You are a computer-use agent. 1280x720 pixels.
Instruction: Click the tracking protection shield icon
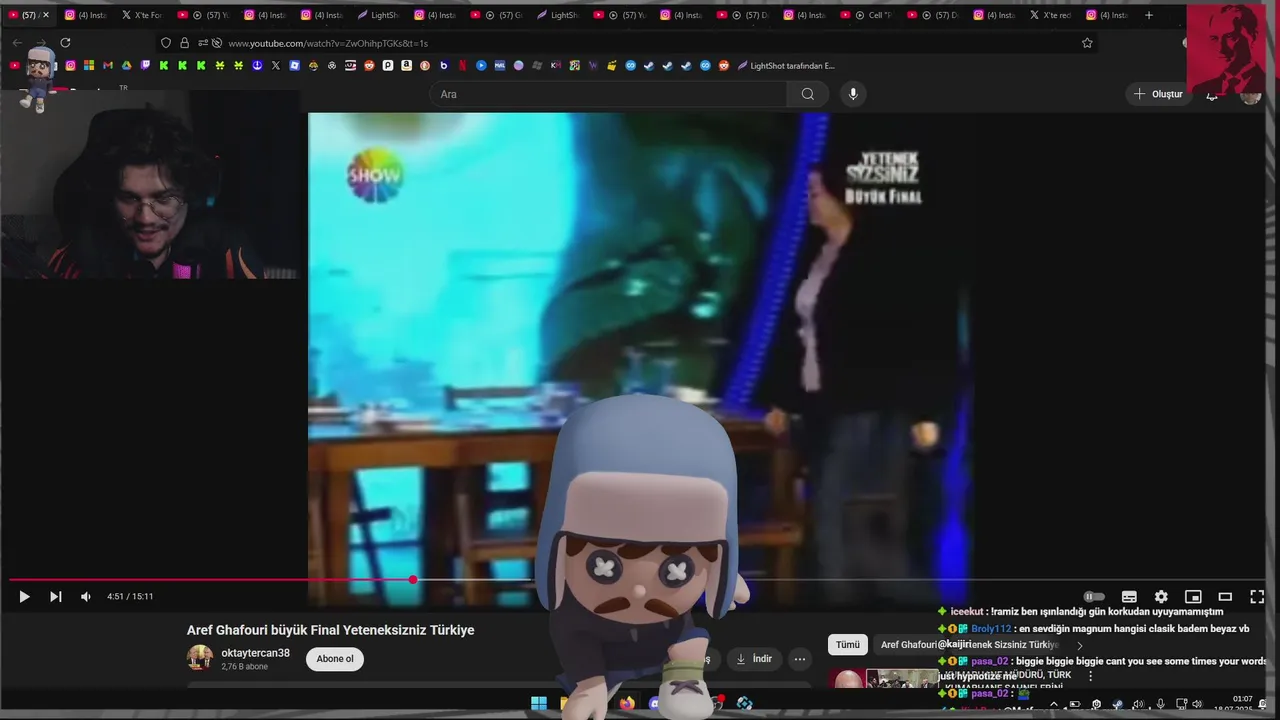(166, 43)
